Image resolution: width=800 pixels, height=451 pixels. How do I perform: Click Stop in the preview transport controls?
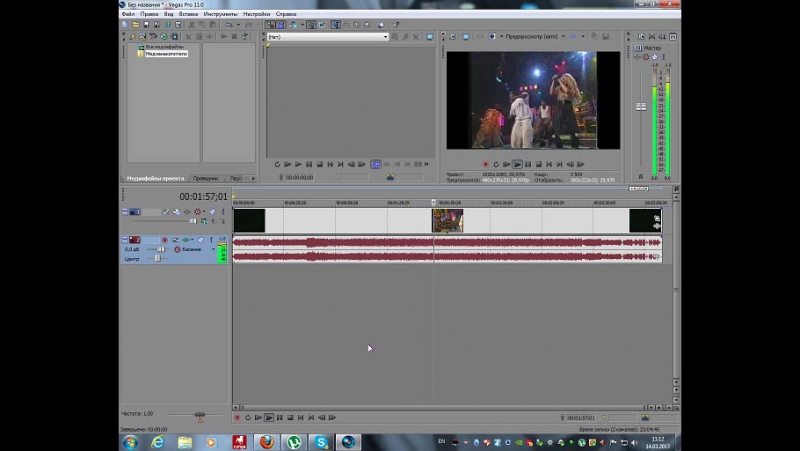point(539,164)
